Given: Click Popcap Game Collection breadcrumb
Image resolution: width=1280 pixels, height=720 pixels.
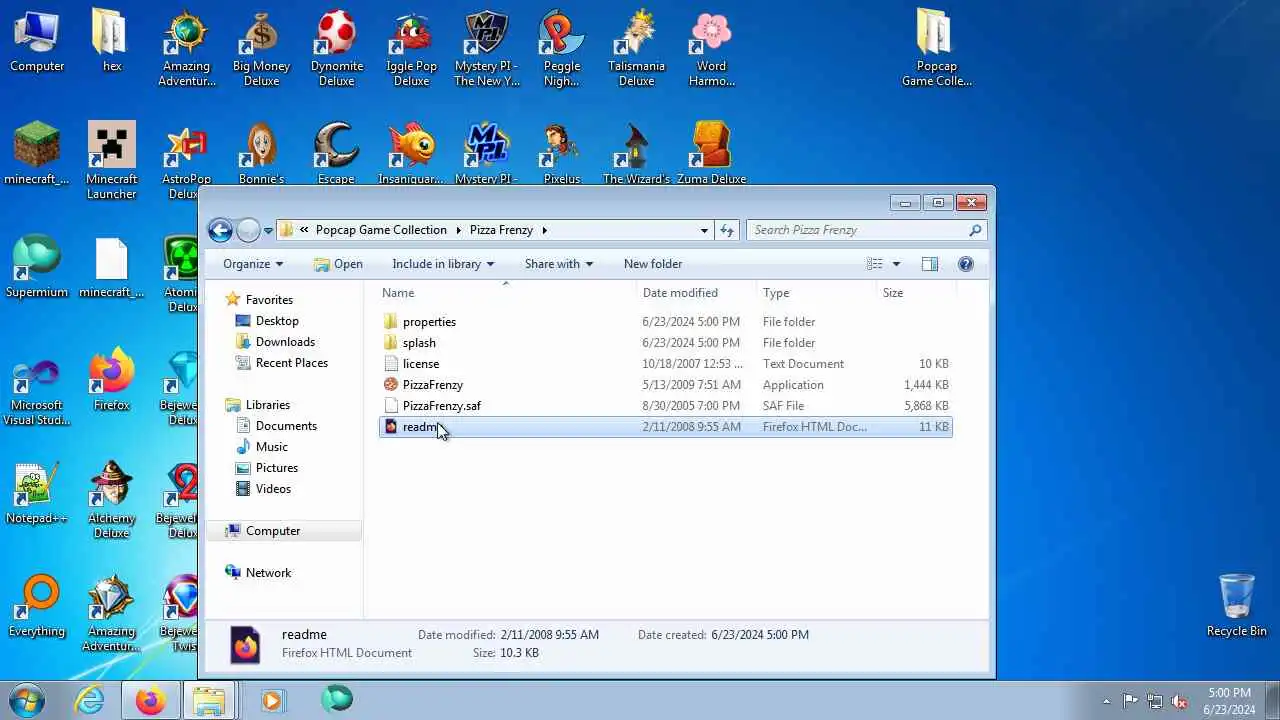Looking at the screenshot, I should (381, 230).
